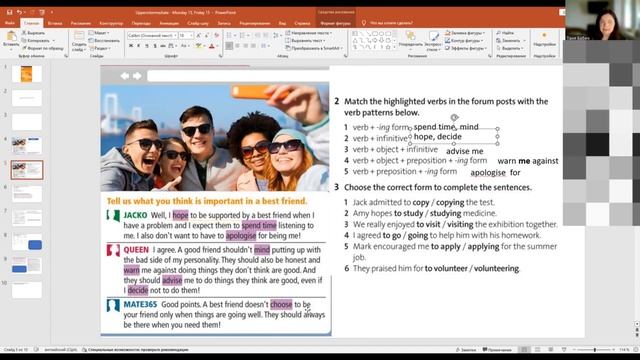Open Shape Outline (Контур фигуры) dropdown
Screen dimensions: 640x360
click(x=464, y=40)
